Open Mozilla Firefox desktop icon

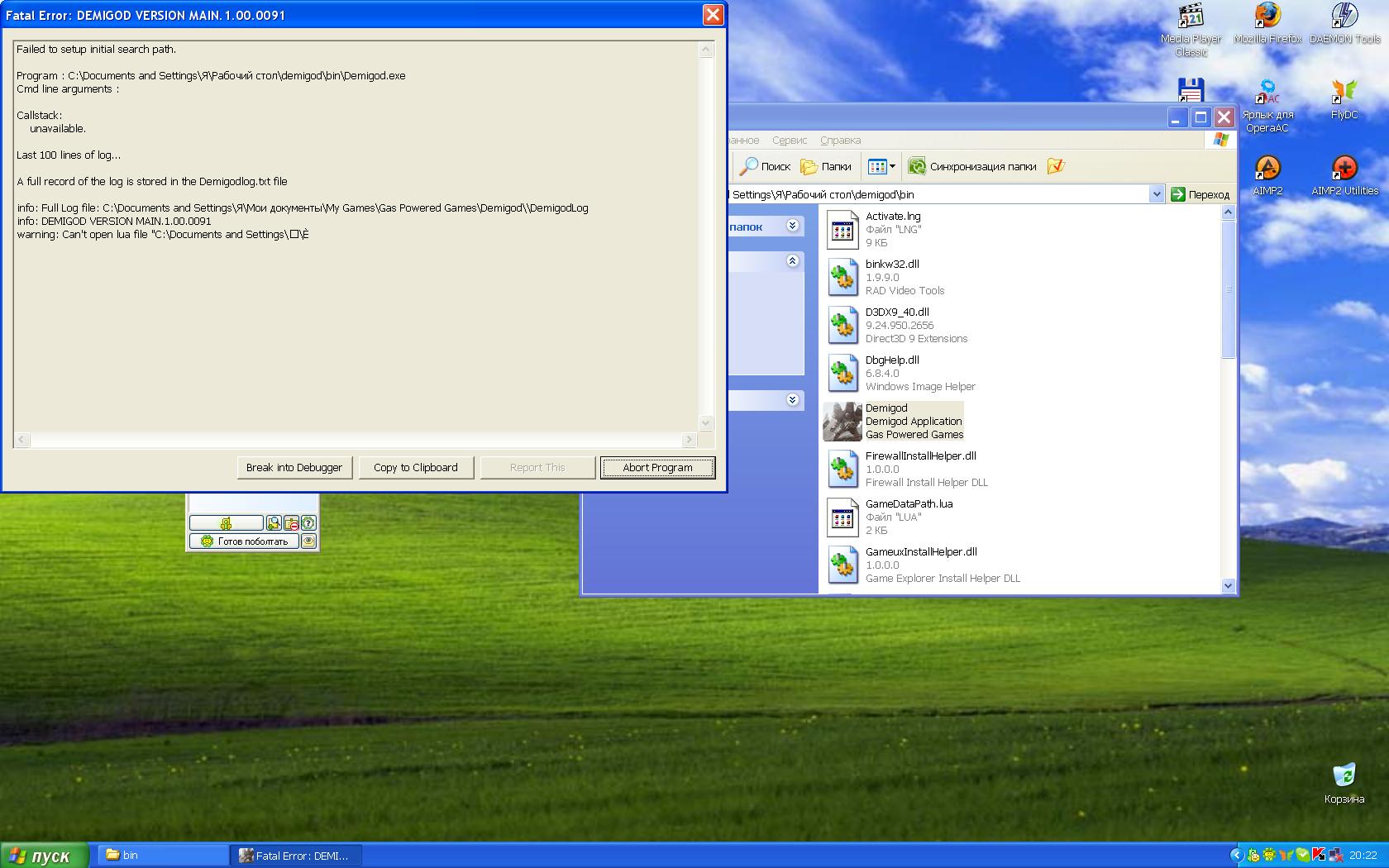click(x=1267, y=24)
